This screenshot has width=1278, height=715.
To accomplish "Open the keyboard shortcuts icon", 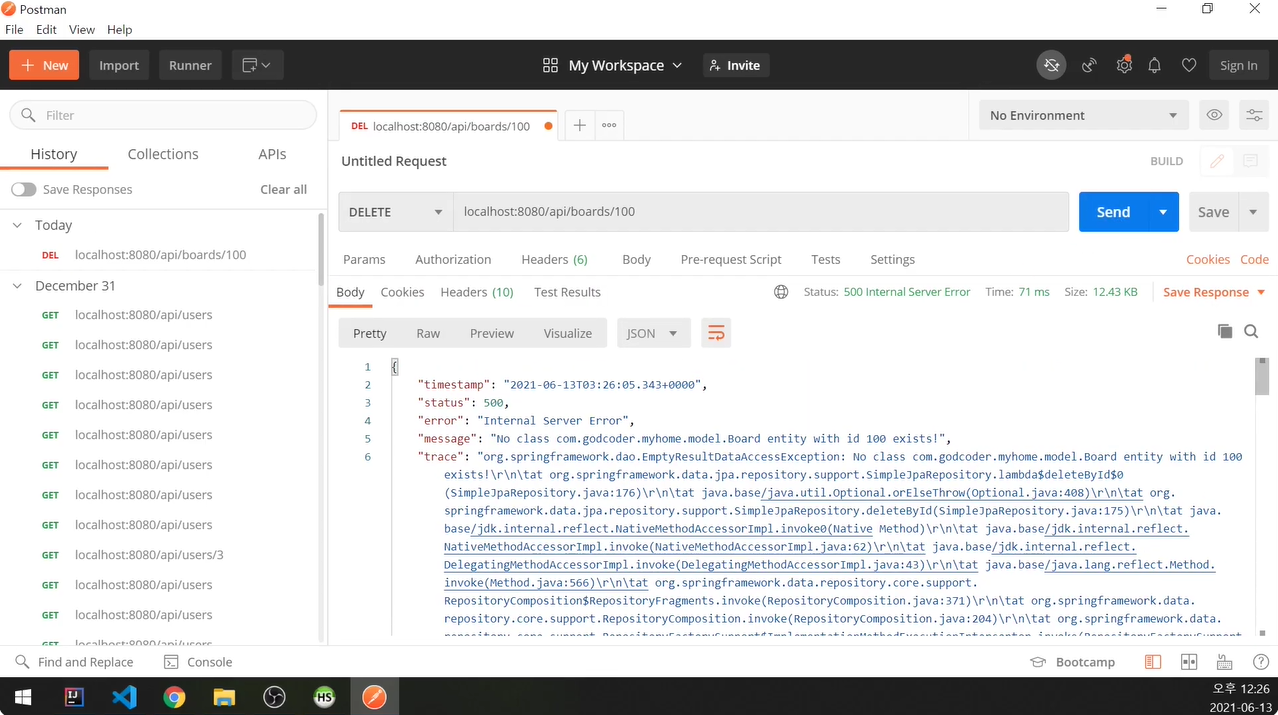I will pyautogui.click(x=1224, y=662).
